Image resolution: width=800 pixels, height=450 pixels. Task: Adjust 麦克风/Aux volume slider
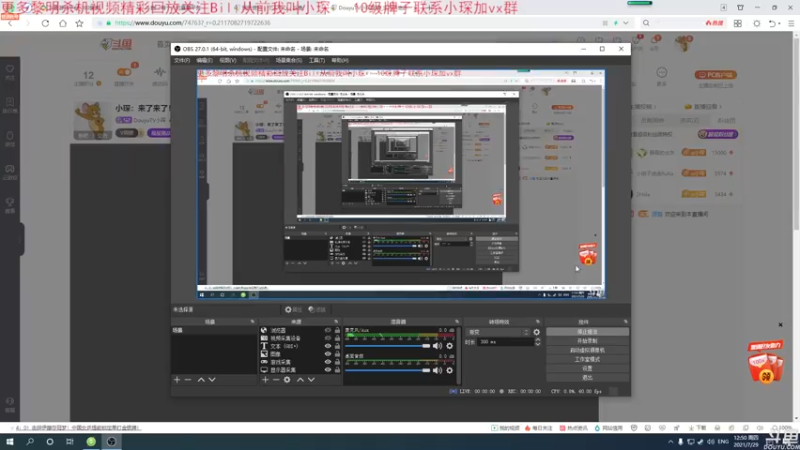[388, 346]
